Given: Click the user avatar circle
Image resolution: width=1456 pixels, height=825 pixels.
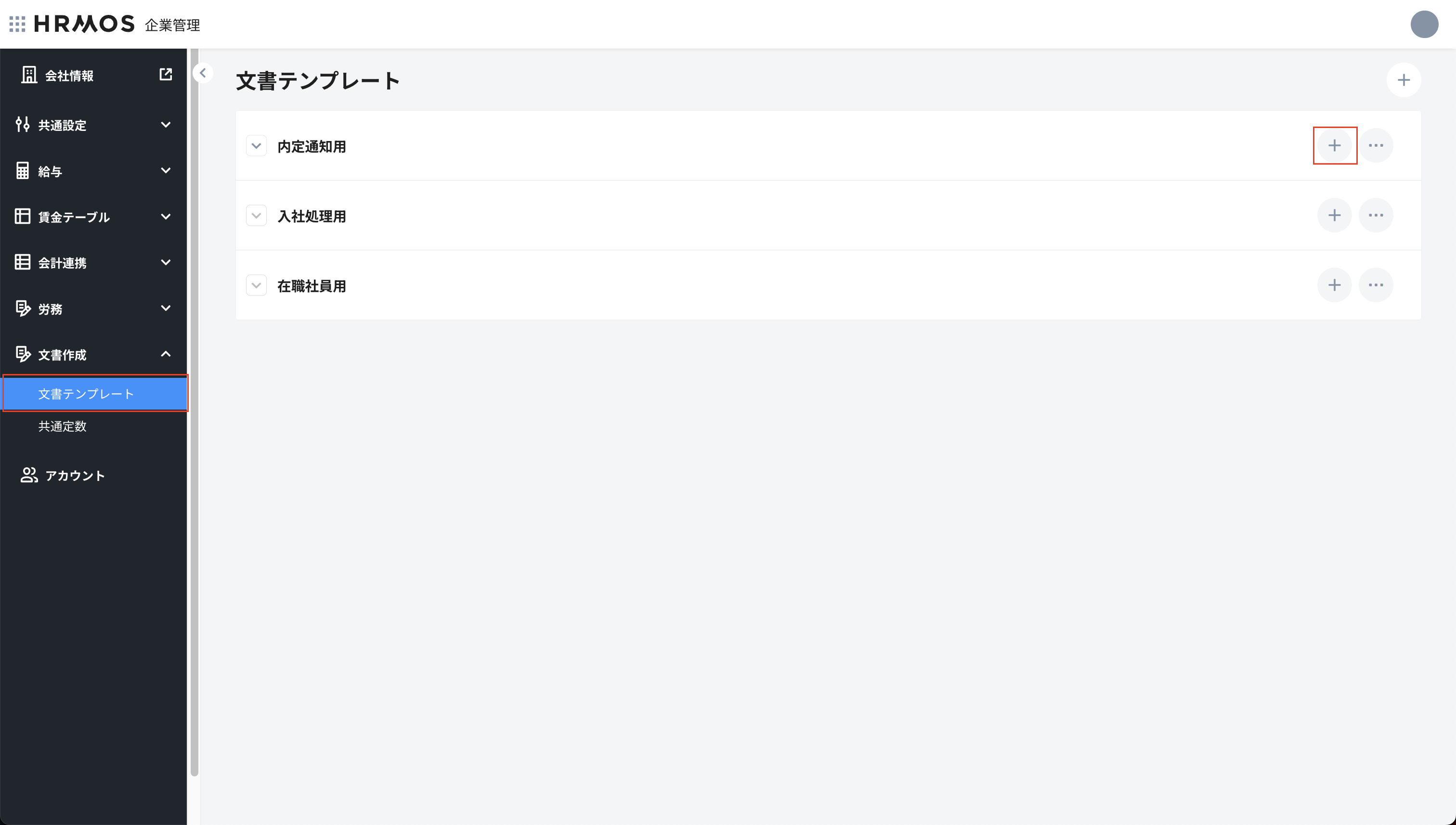Looking at the screenshot, I should pyautogui.click(x=1425, y=24).
